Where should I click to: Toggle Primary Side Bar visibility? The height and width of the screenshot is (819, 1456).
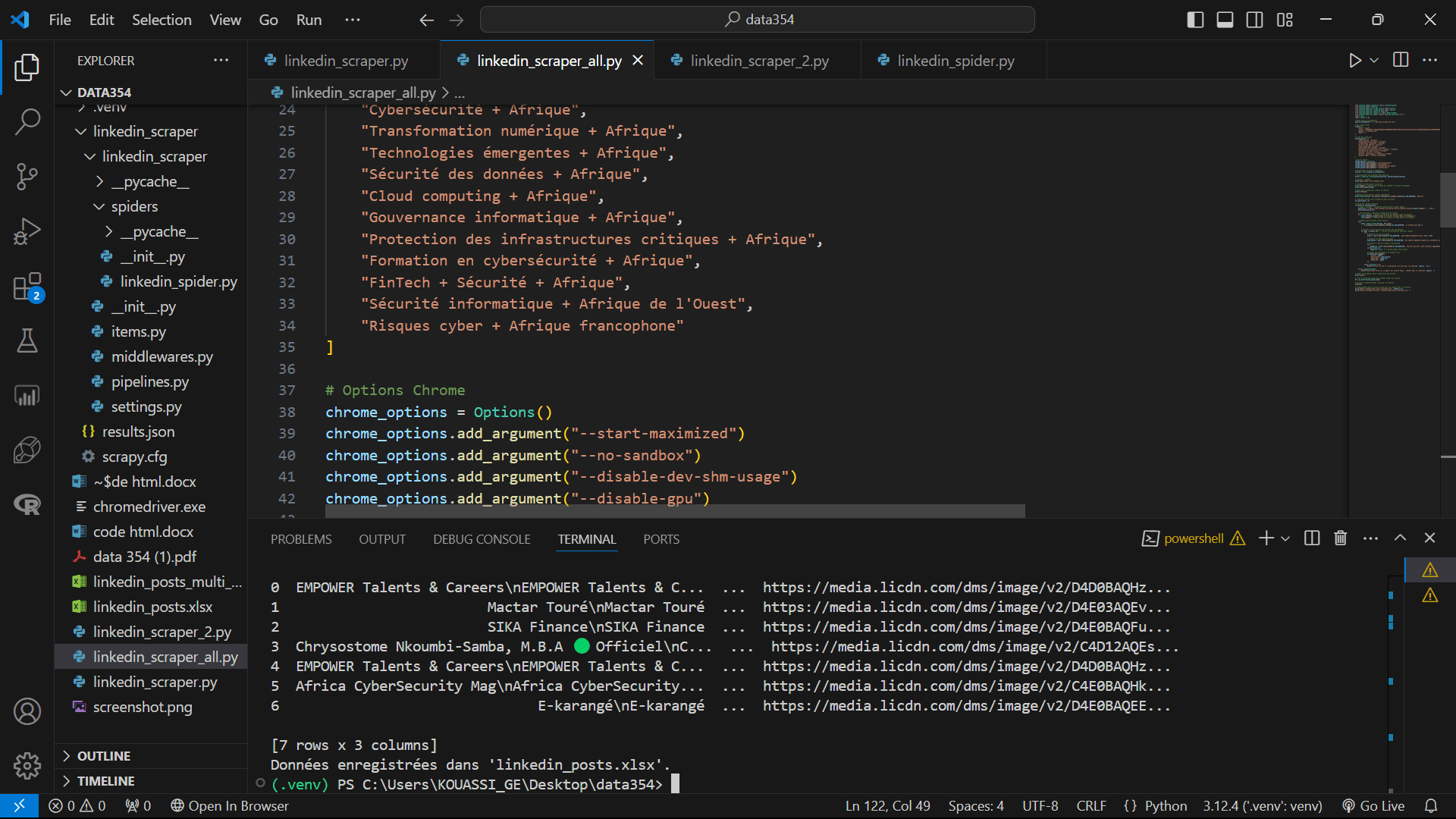tap(1195, 20)
